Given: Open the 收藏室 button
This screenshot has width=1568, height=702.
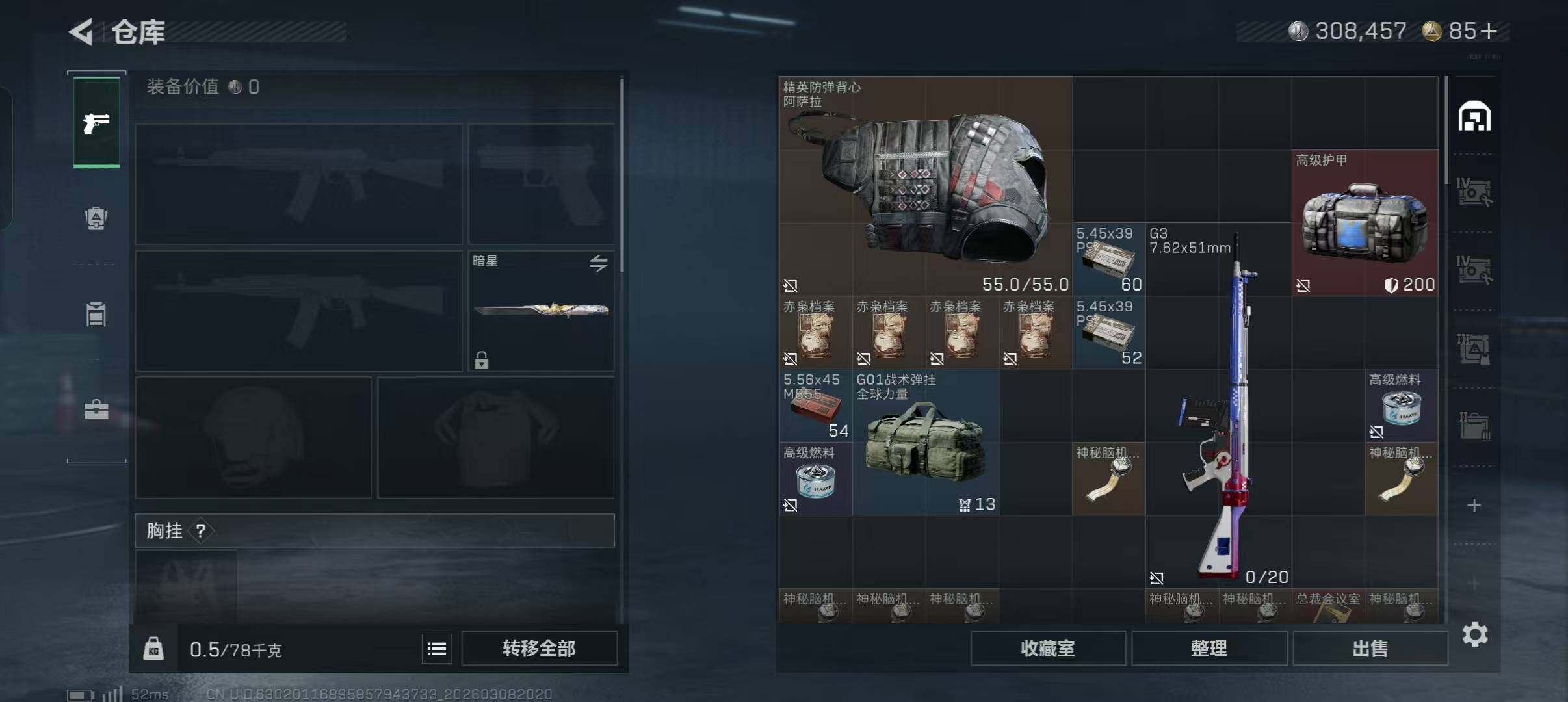Looking at the screenshot, I should (1048, 648).
